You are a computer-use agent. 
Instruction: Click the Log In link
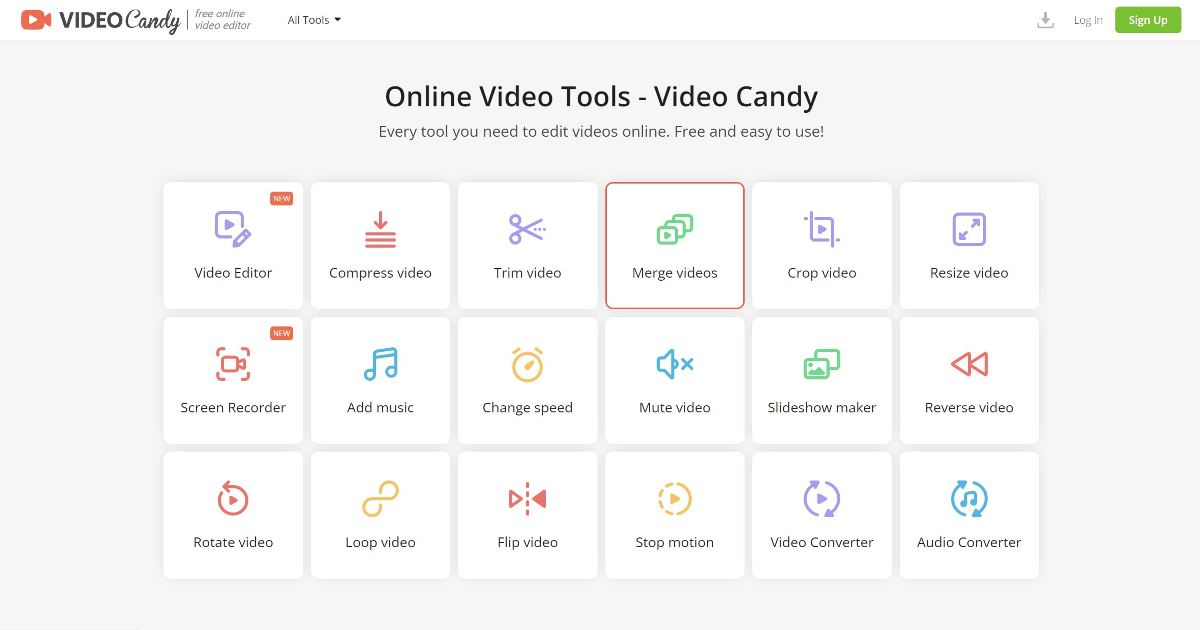[1088, 19]
